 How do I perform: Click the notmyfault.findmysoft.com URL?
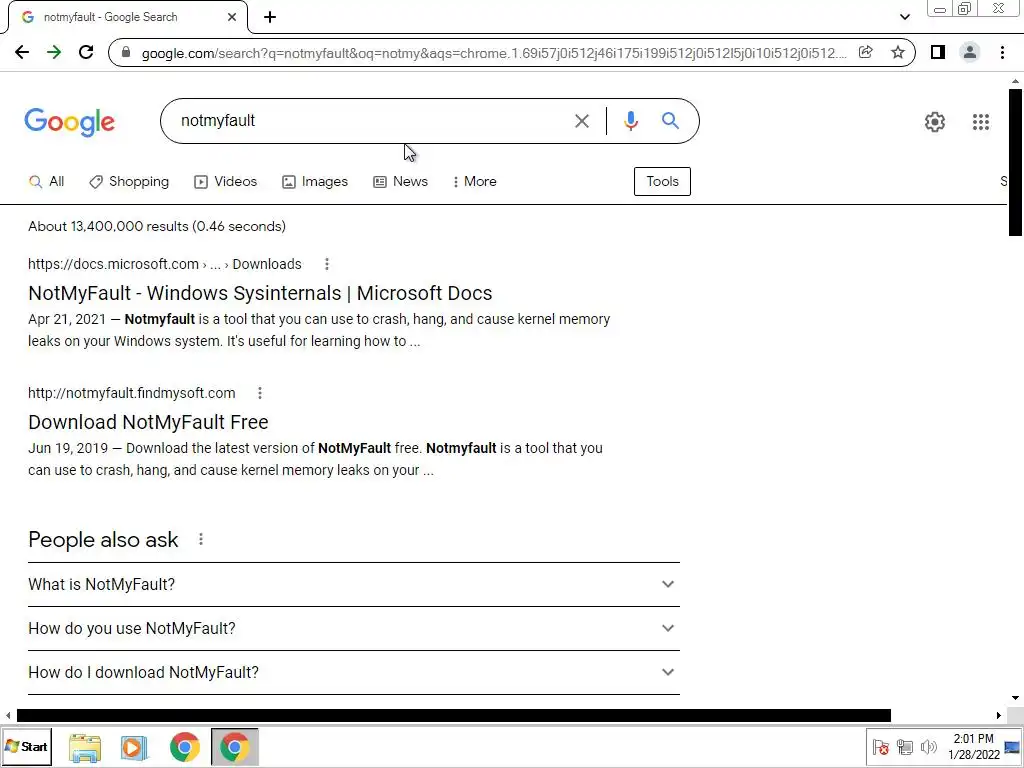[132, 393]
